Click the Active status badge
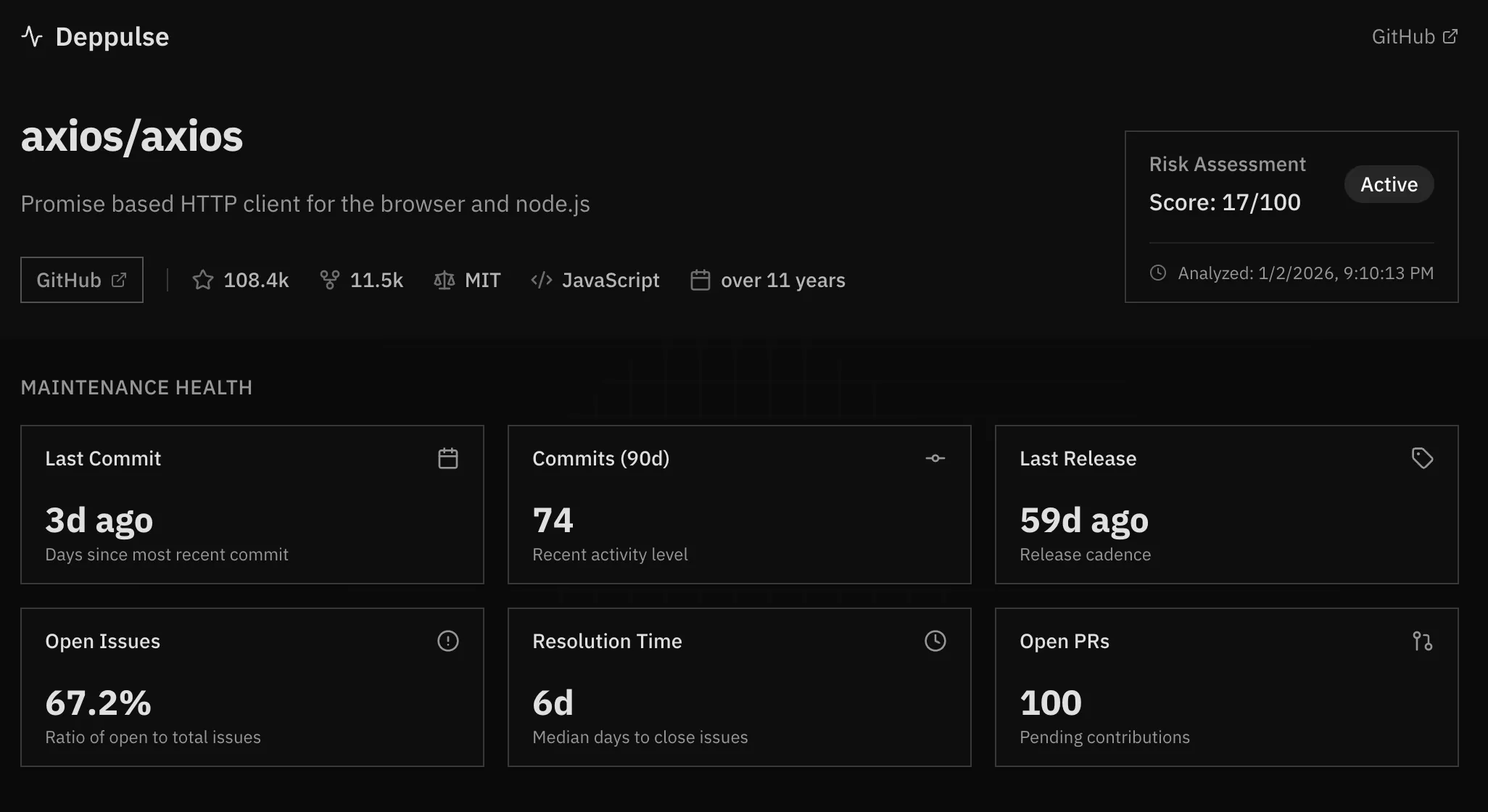The image size is (1488, 812). (1389, 184)
